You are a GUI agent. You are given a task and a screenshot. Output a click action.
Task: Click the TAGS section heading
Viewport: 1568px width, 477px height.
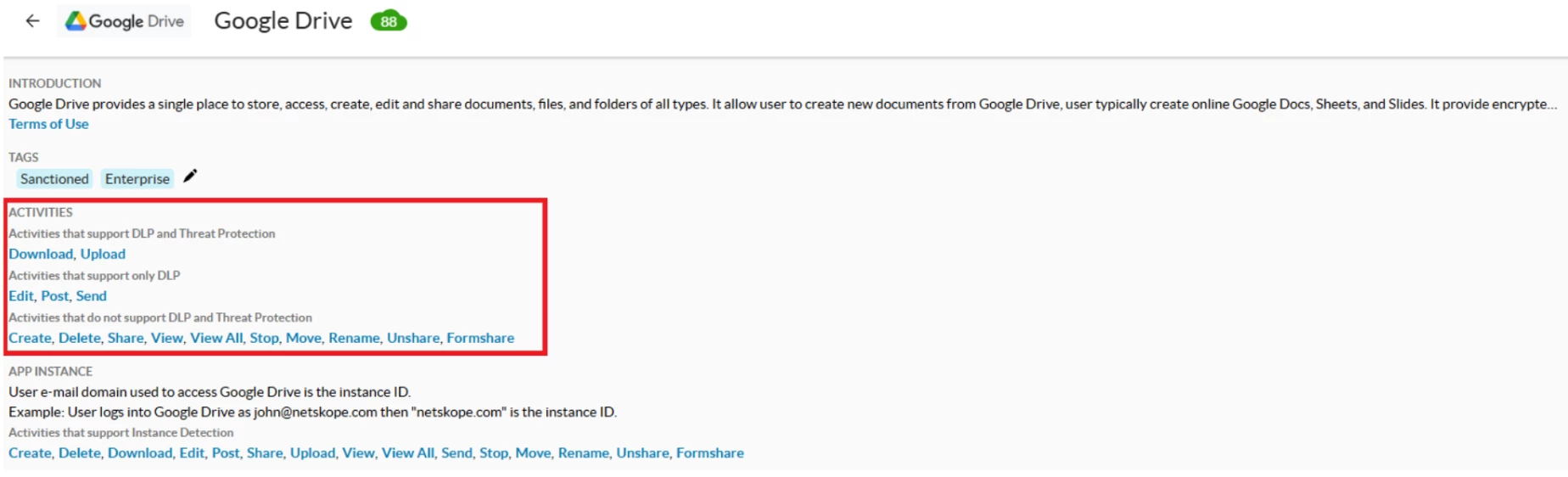(x=24, y=157)
